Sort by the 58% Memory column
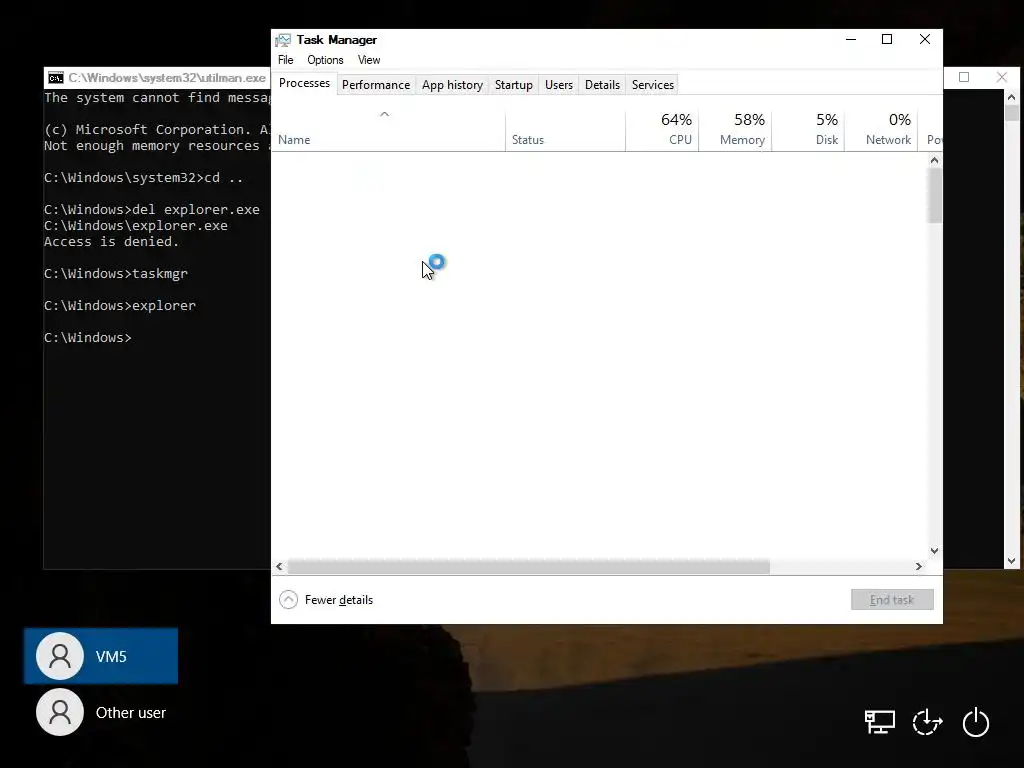Screen dimensions: 1024x768 (x=735, y=131)
